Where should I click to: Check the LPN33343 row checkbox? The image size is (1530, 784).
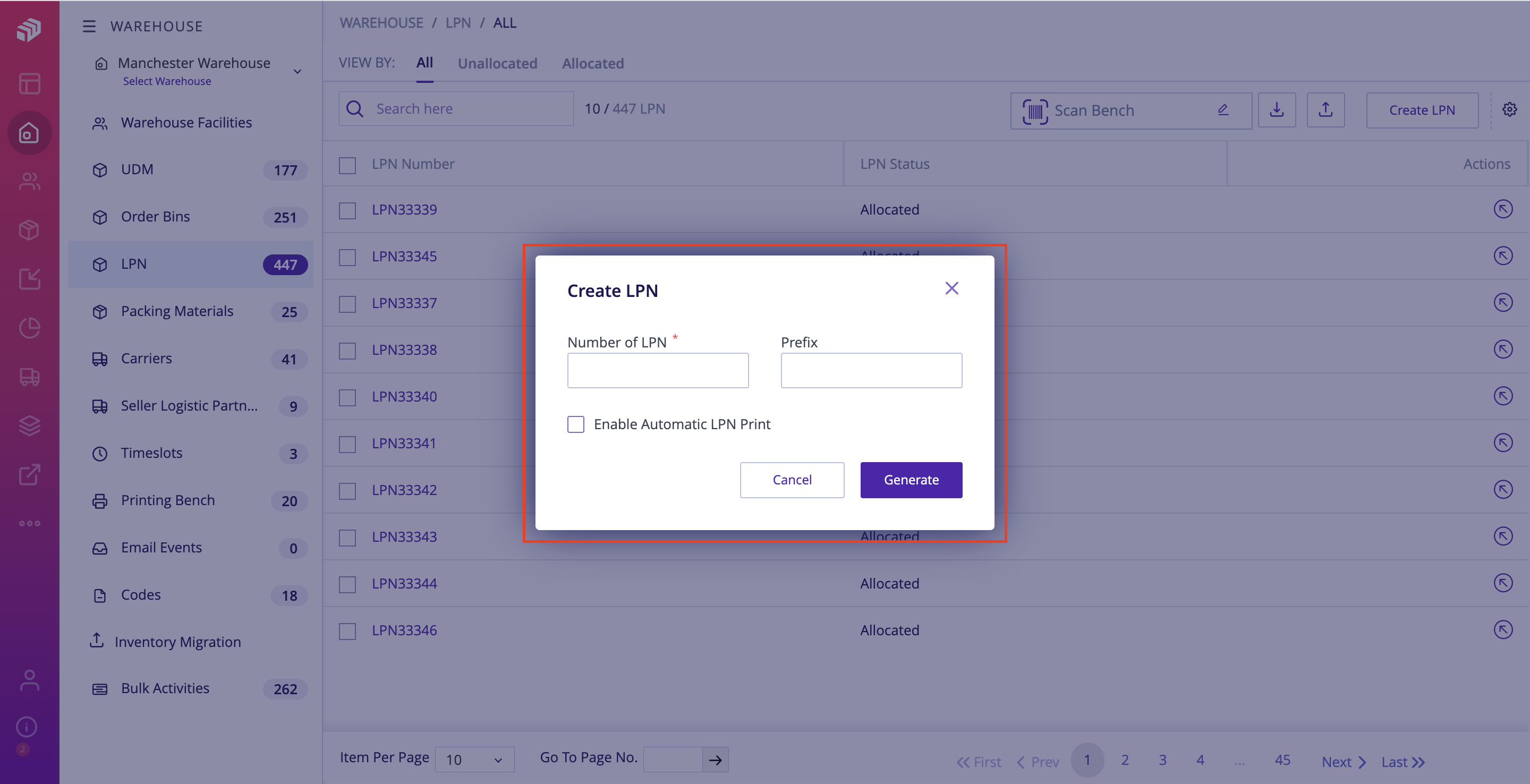click(347, 538)
